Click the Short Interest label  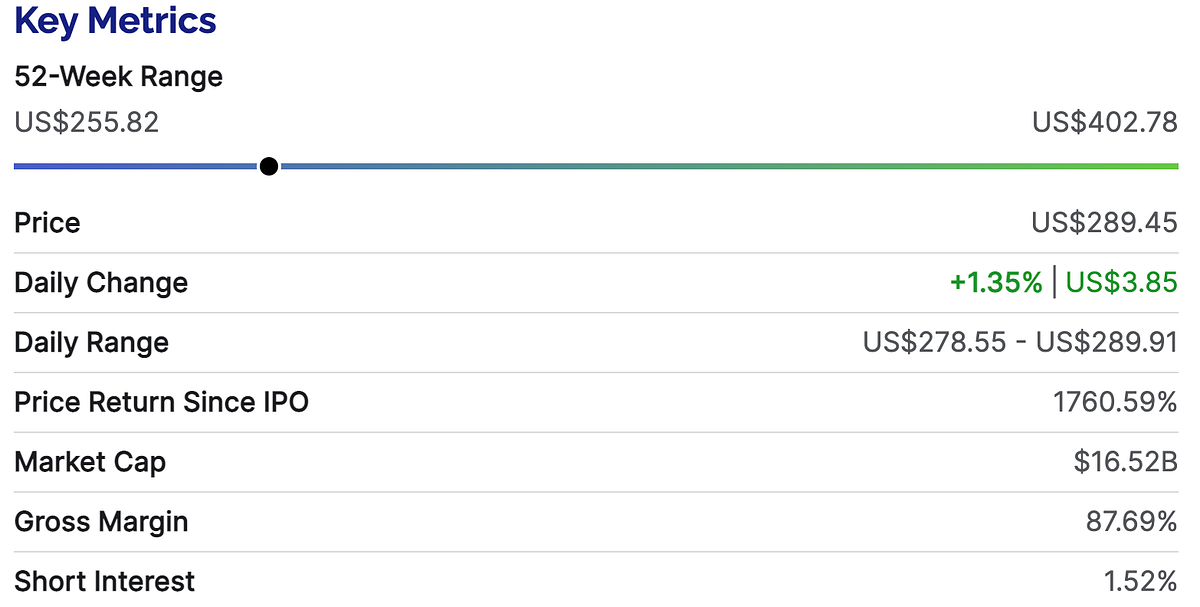tap(105, 581)
